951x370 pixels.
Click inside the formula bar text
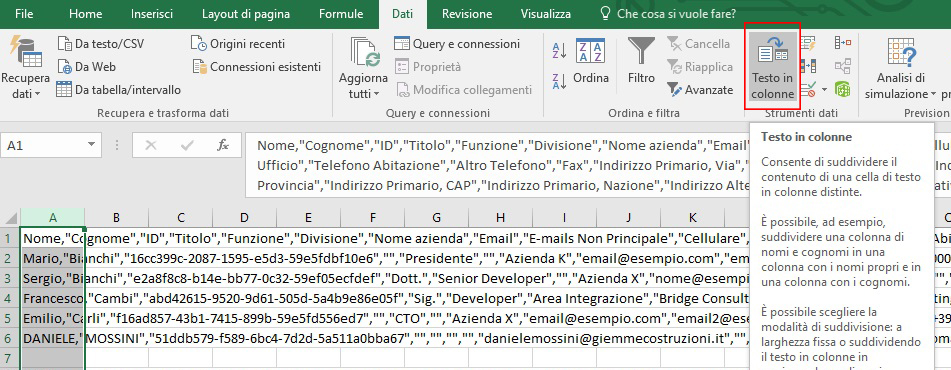click(x=497, y=165)
